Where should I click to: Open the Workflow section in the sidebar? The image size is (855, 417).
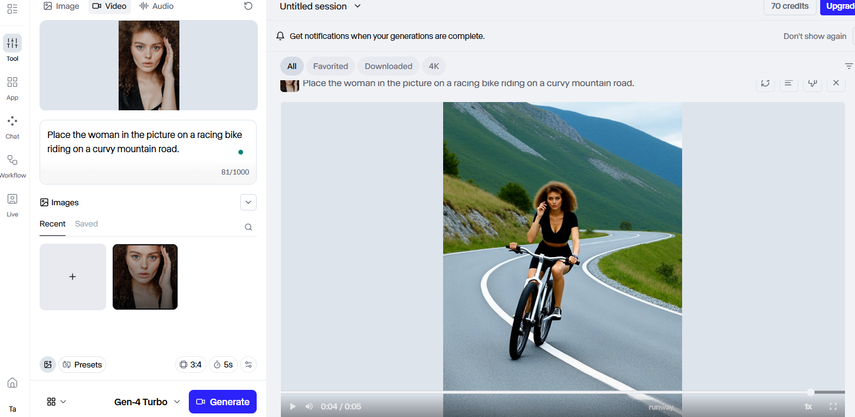pos(12,166)
